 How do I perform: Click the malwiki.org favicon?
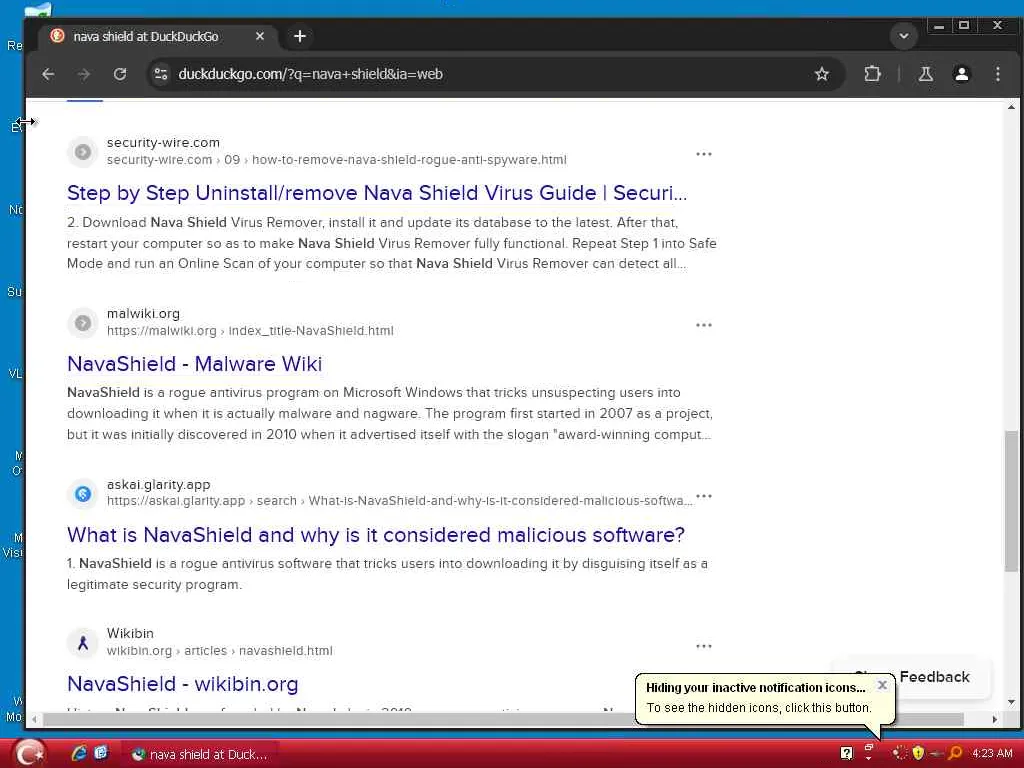83,323
